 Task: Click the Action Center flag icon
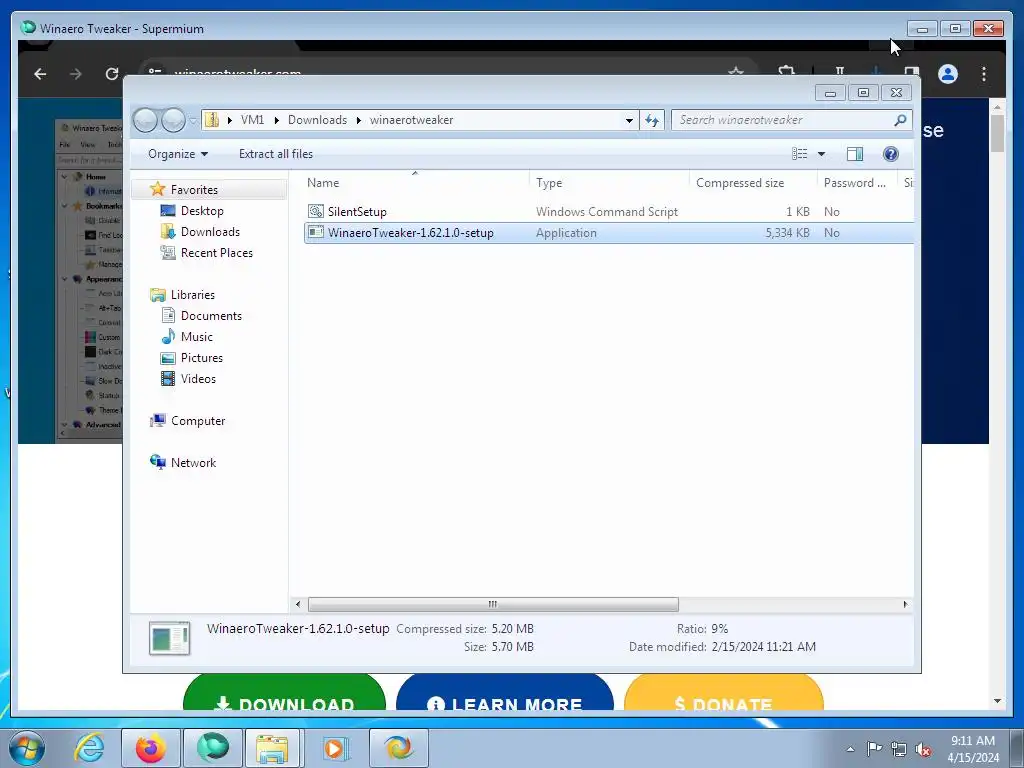[874, 748]
